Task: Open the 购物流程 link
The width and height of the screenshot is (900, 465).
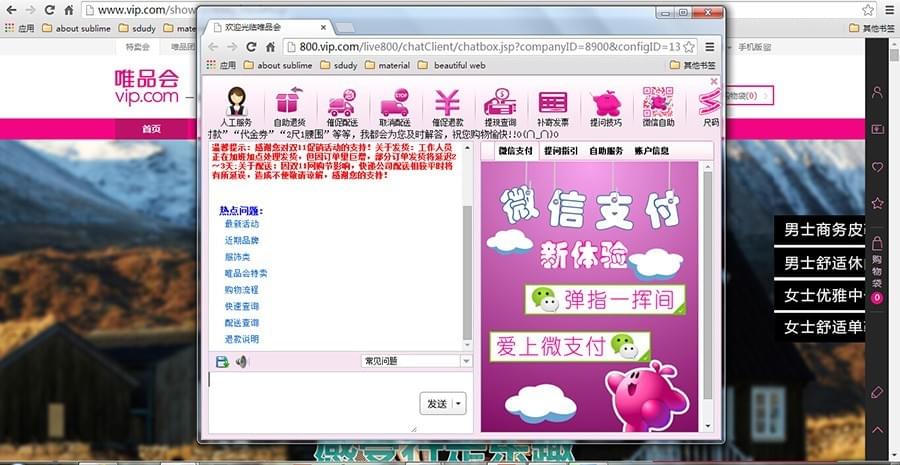Action: (x=242, y=290)
